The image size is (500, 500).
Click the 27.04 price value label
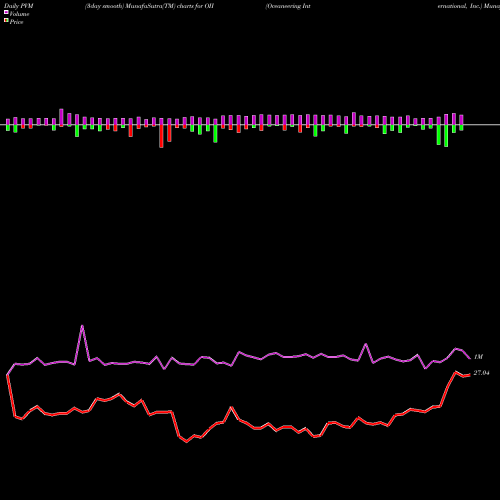click(x=481, y=373)
